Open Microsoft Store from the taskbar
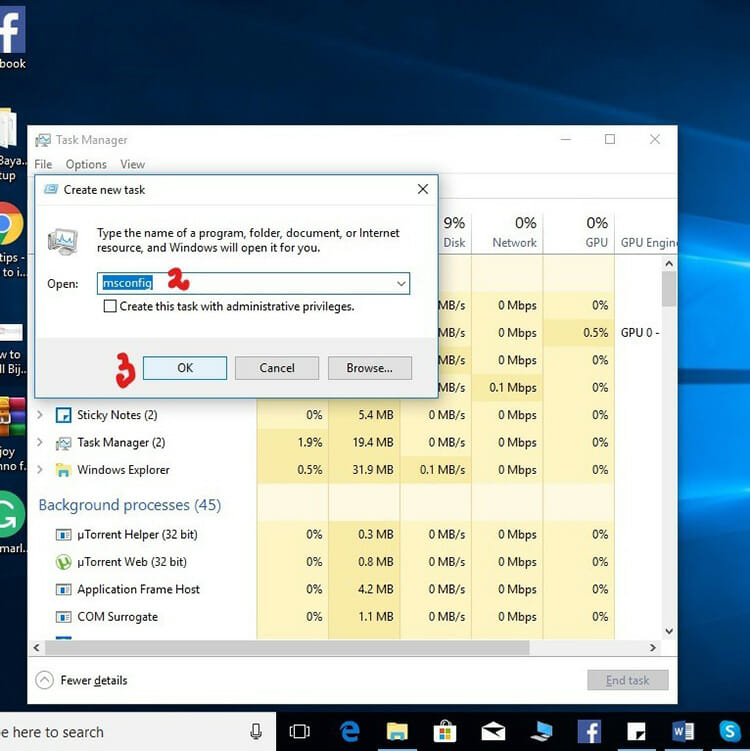Screen dimensions: 750x751 coord(445,731)
